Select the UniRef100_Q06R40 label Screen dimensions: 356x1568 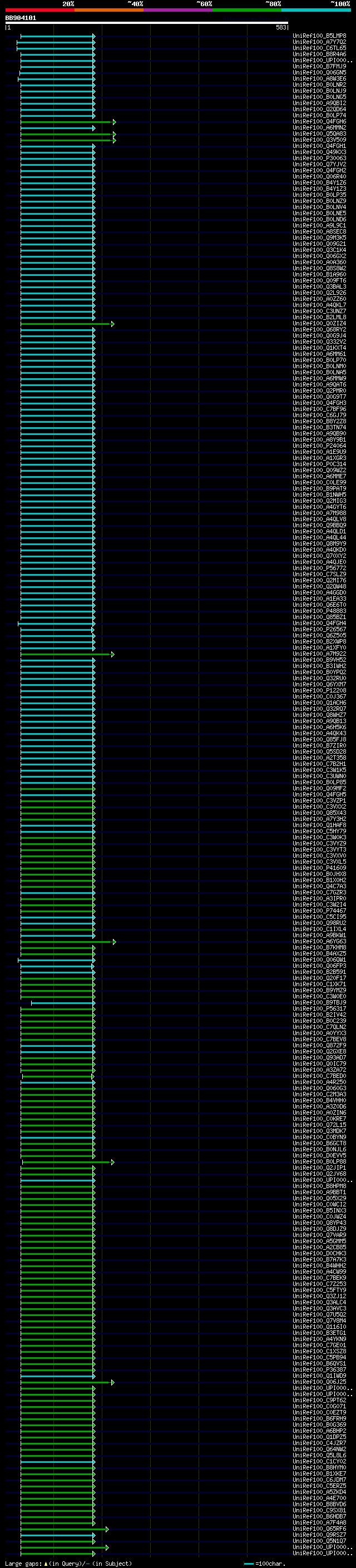coord(319,176)
